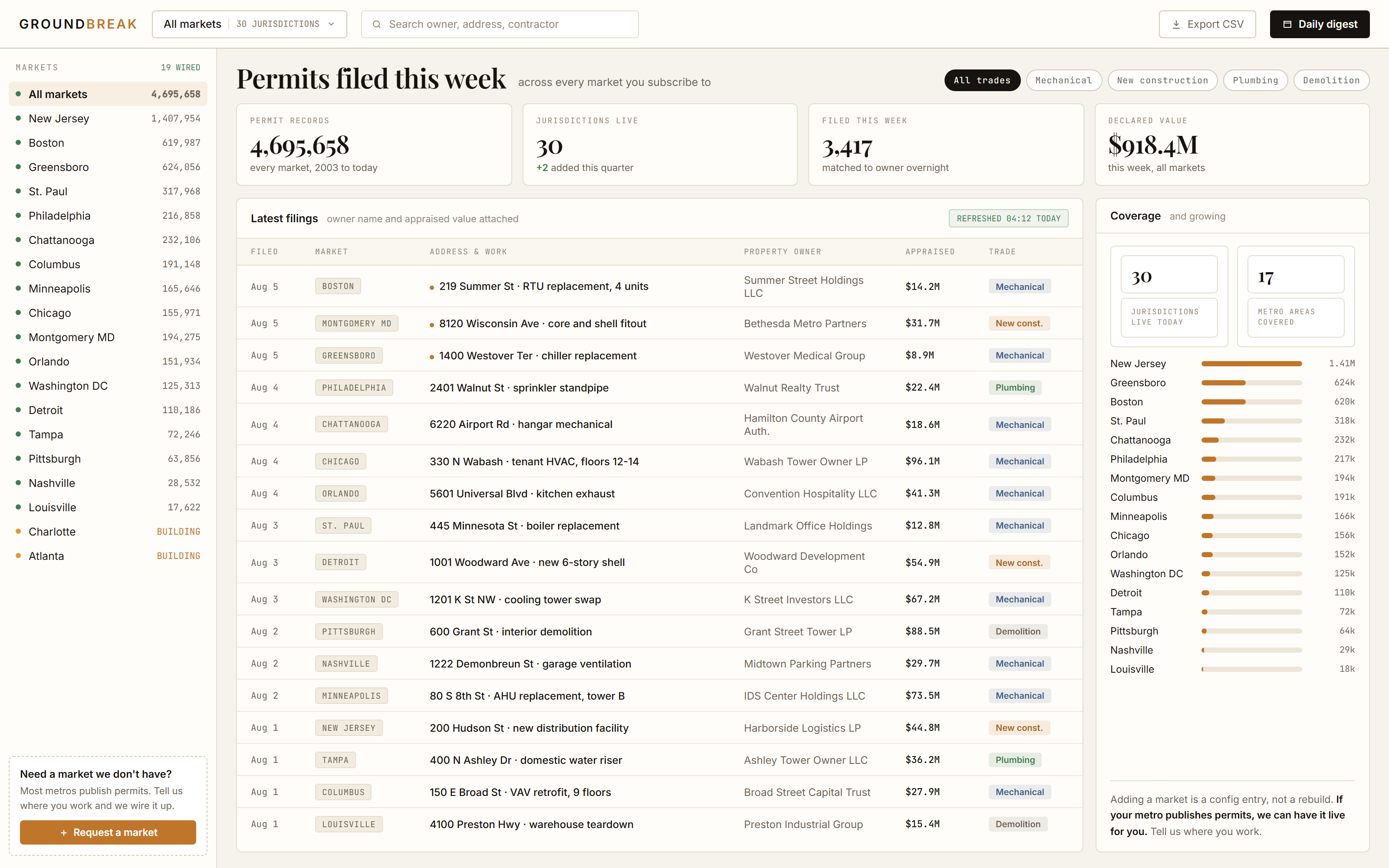
Task: Click the Plumbing badge on 400 N Ashley Dr row
Action: (x=1015, y=759)
